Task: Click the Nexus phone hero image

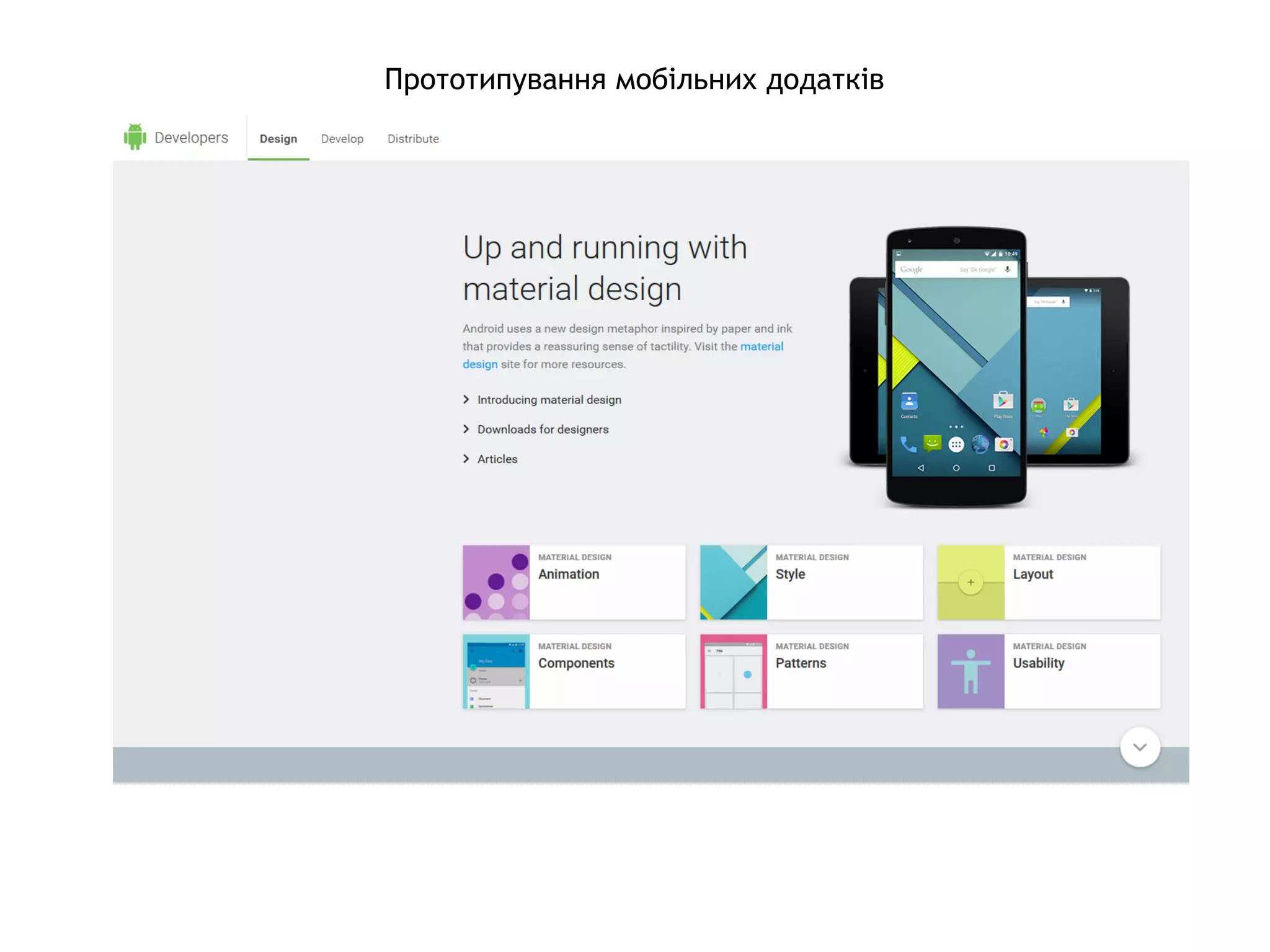Action: 956,366
